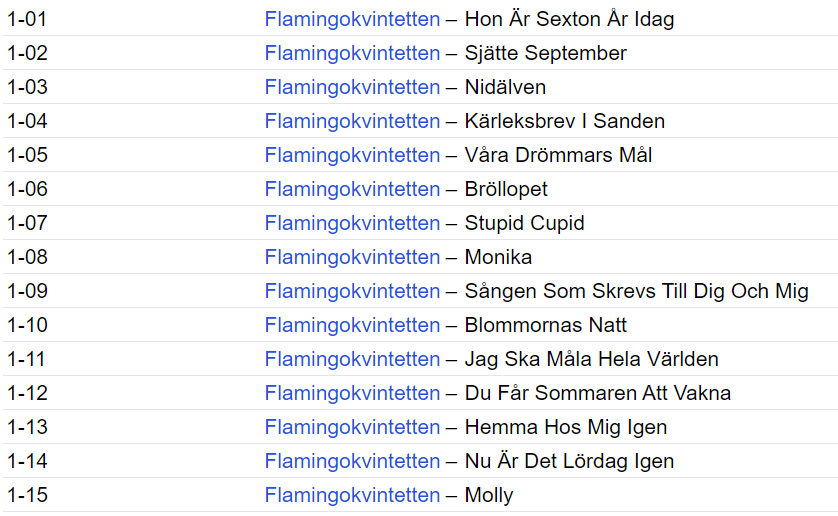The image size is (838, 516).
Task: Click artist link for track Nidälven
Action: tap(352, 87)
